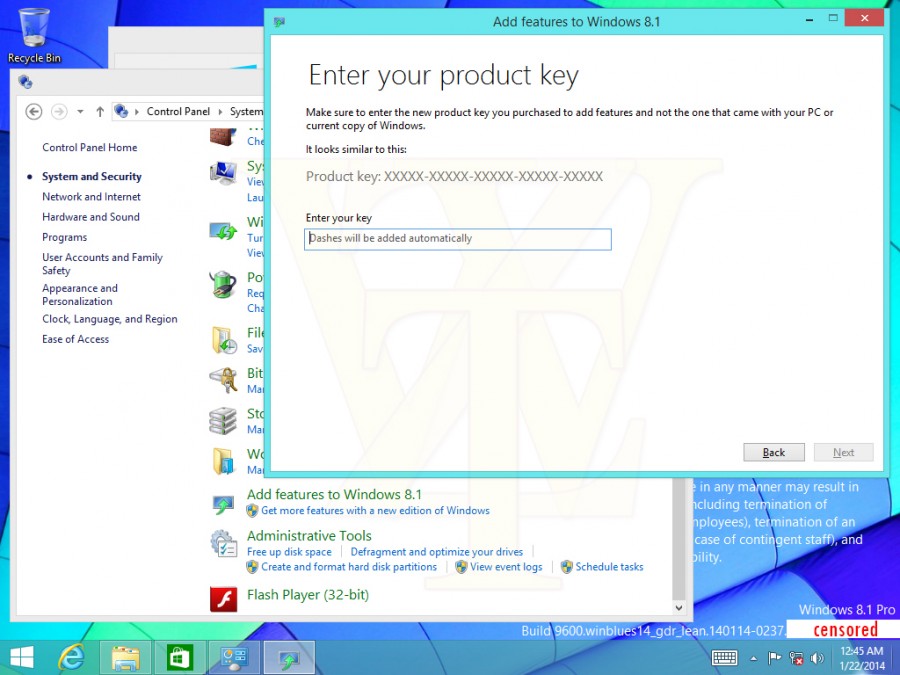Open the Windows Store taskbar icon
Screen dimensions: 900x675
click(179, 657)
